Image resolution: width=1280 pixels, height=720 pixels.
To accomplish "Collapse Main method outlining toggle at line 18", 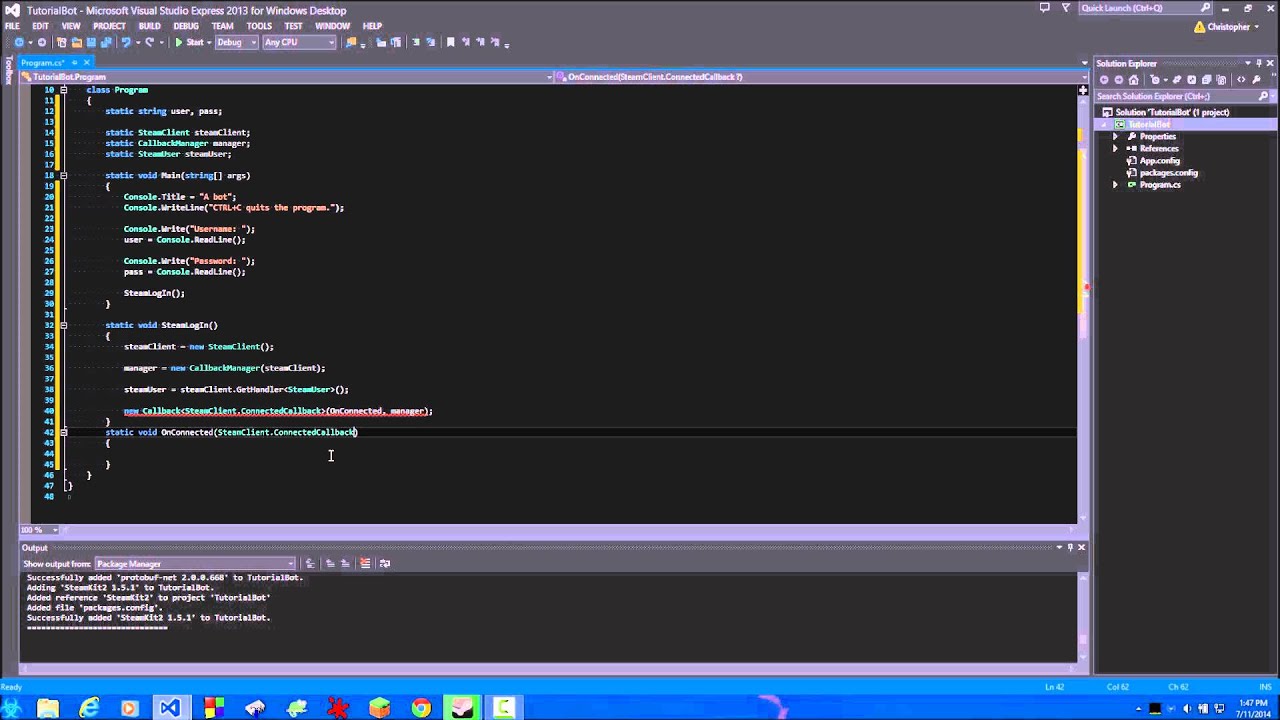I will coord(63,175).
